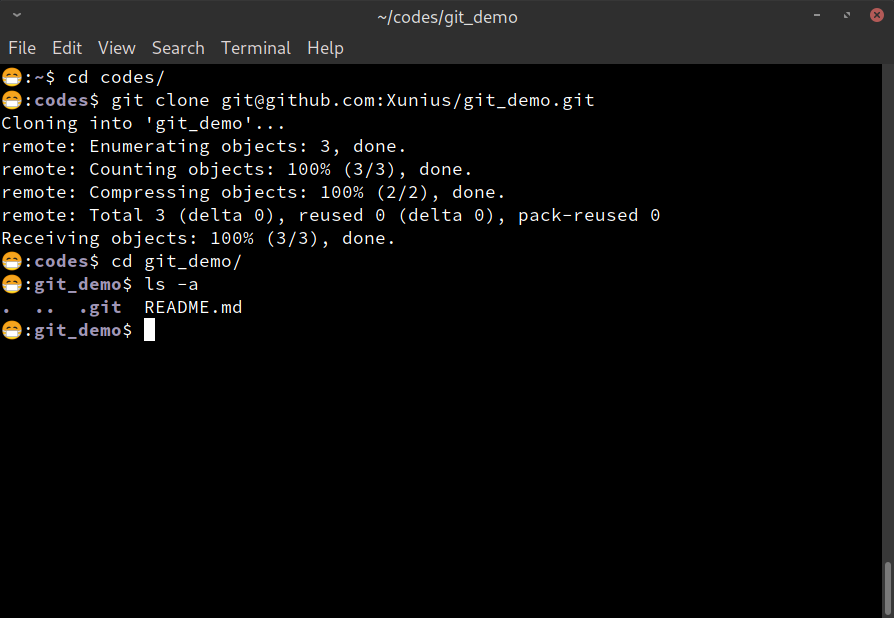Open the Help menu
Screen dimensions: 894x618
pyautogui.click(x=325, y=48)
